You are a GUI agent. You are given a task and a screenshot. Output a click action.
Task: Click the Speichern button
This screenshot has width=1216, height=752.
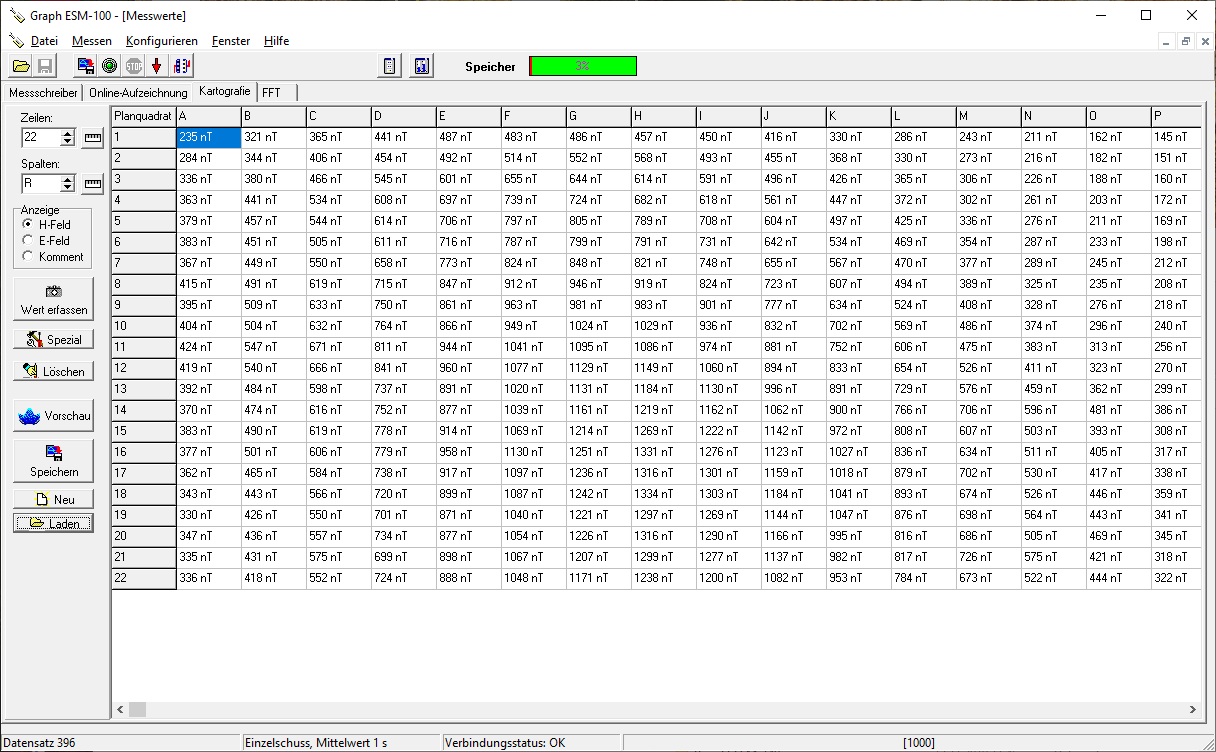54,460
